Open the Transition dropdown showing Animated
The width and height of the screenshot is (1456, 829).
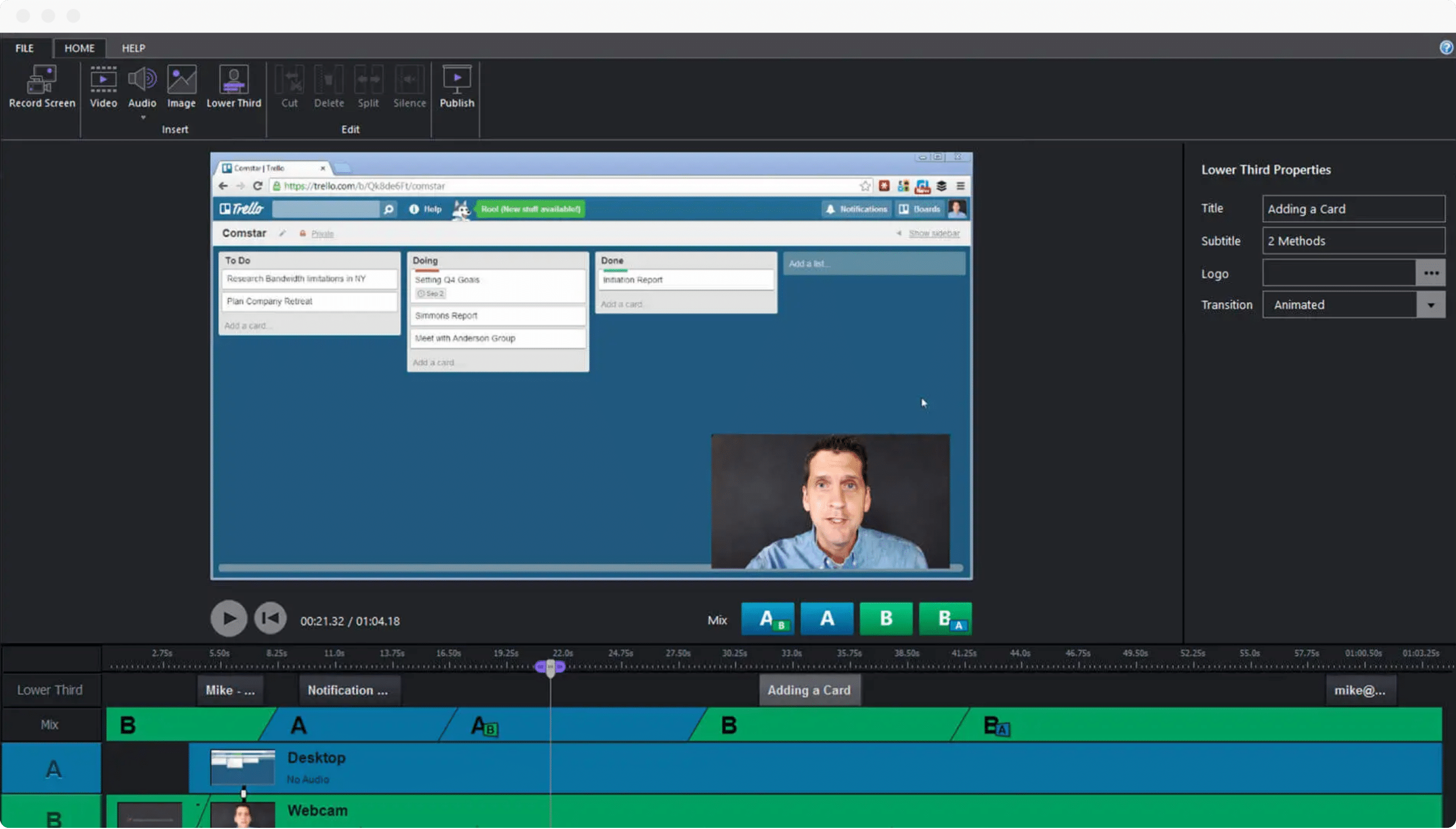click(x=1432, y=304)
